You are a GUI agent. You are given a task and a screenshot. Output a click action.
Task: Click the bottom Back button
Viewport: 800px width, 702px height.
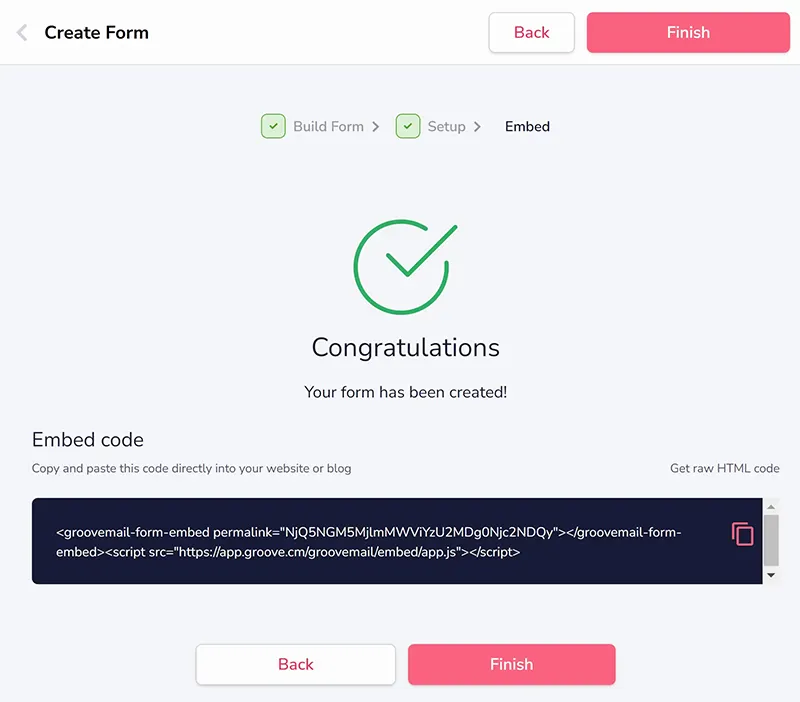[295, 664]
